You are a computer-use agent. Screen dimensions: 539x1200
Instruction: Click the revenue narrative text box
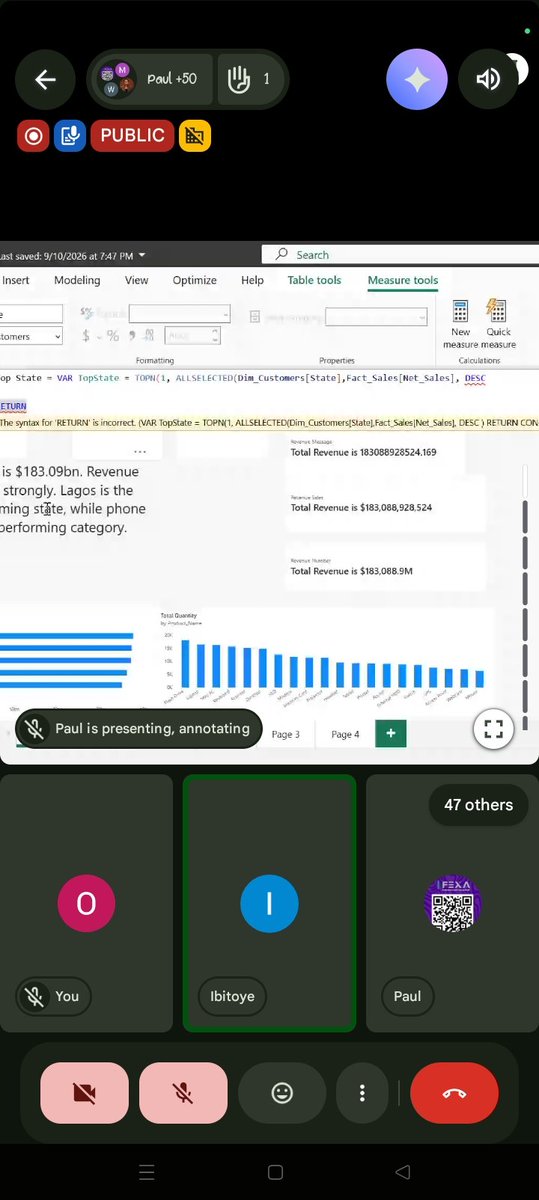coord(74,499)
